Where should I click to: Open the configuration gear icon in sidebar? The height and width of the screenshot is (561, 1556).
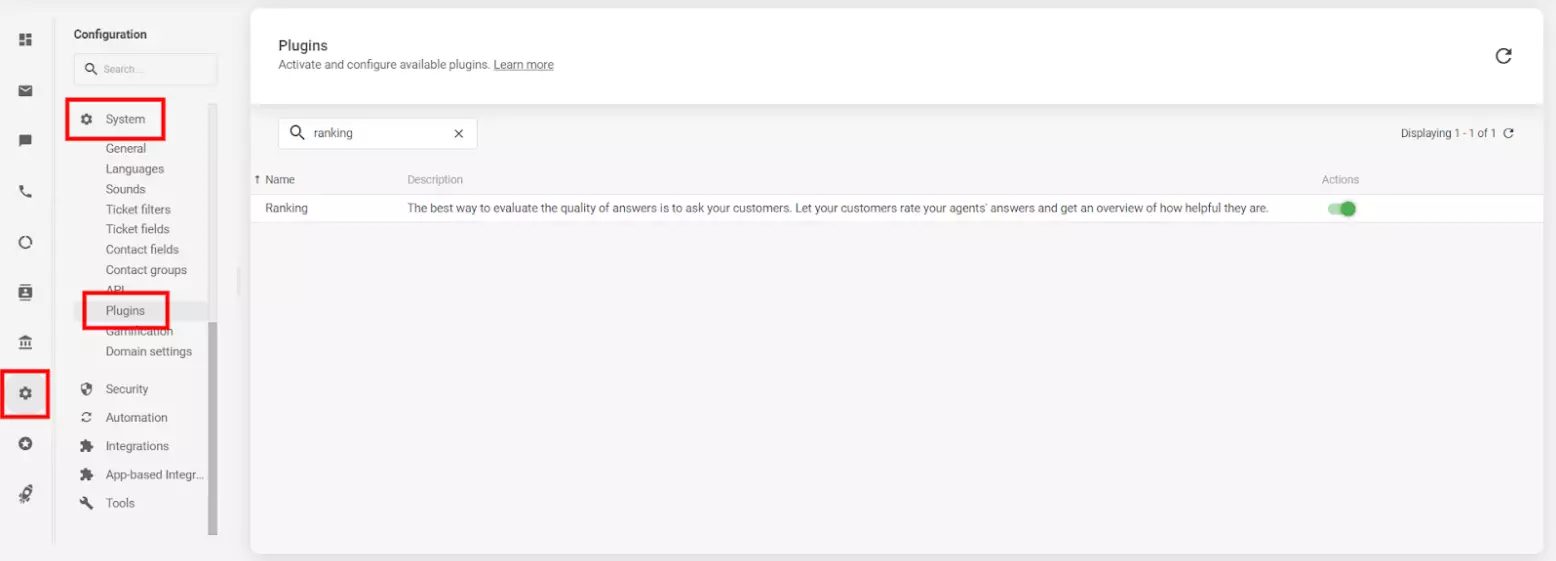(x=26, y=393)
